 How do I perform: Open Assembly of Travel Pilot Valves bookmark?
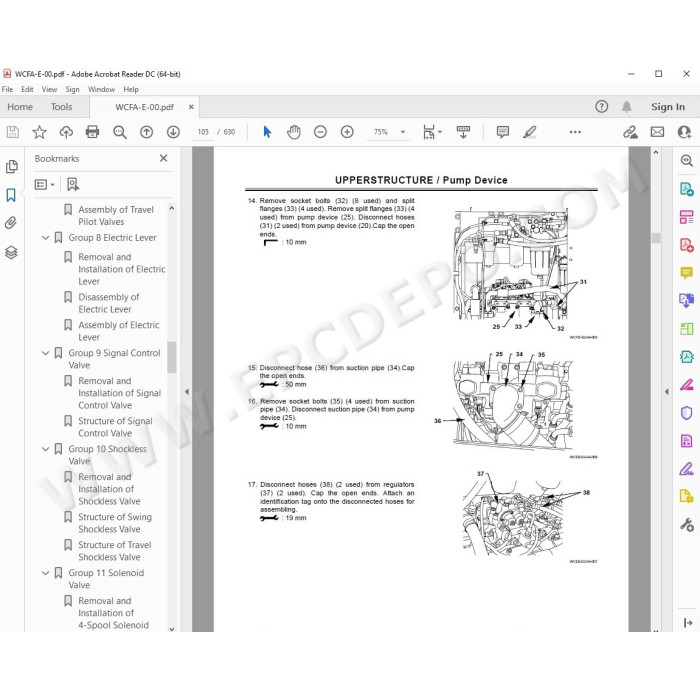pyautogui.click(x=116, y=215)
